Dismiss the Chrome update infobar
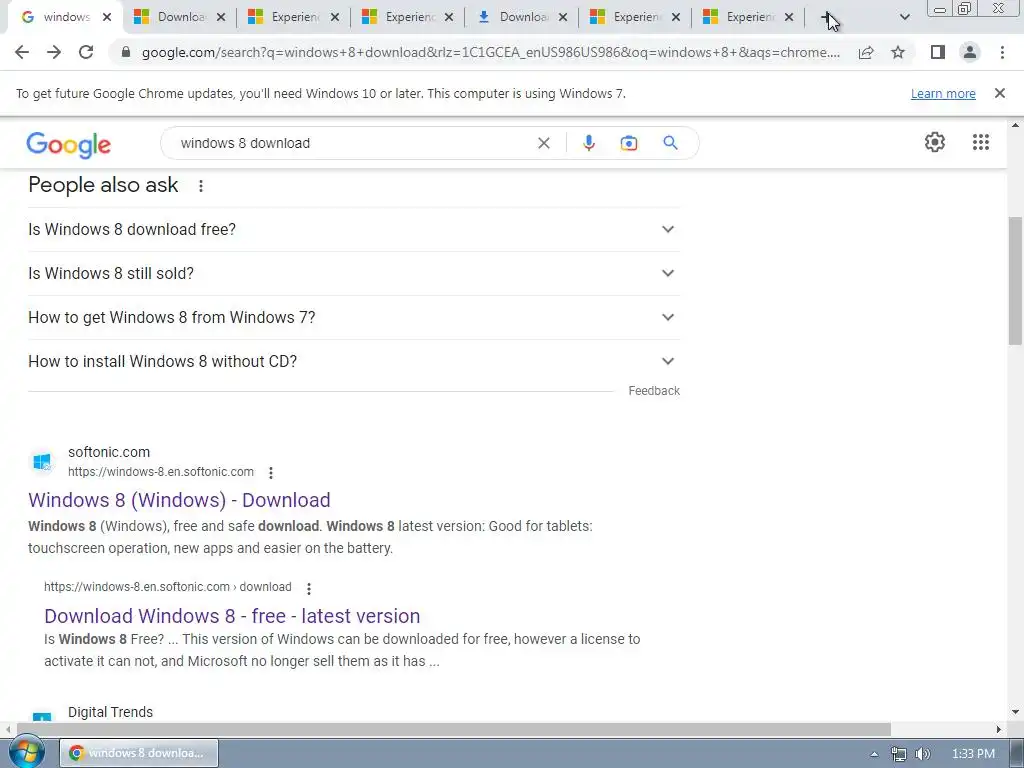The height and width of the screenshot is (768, 1024). click(x=999, y=93)
